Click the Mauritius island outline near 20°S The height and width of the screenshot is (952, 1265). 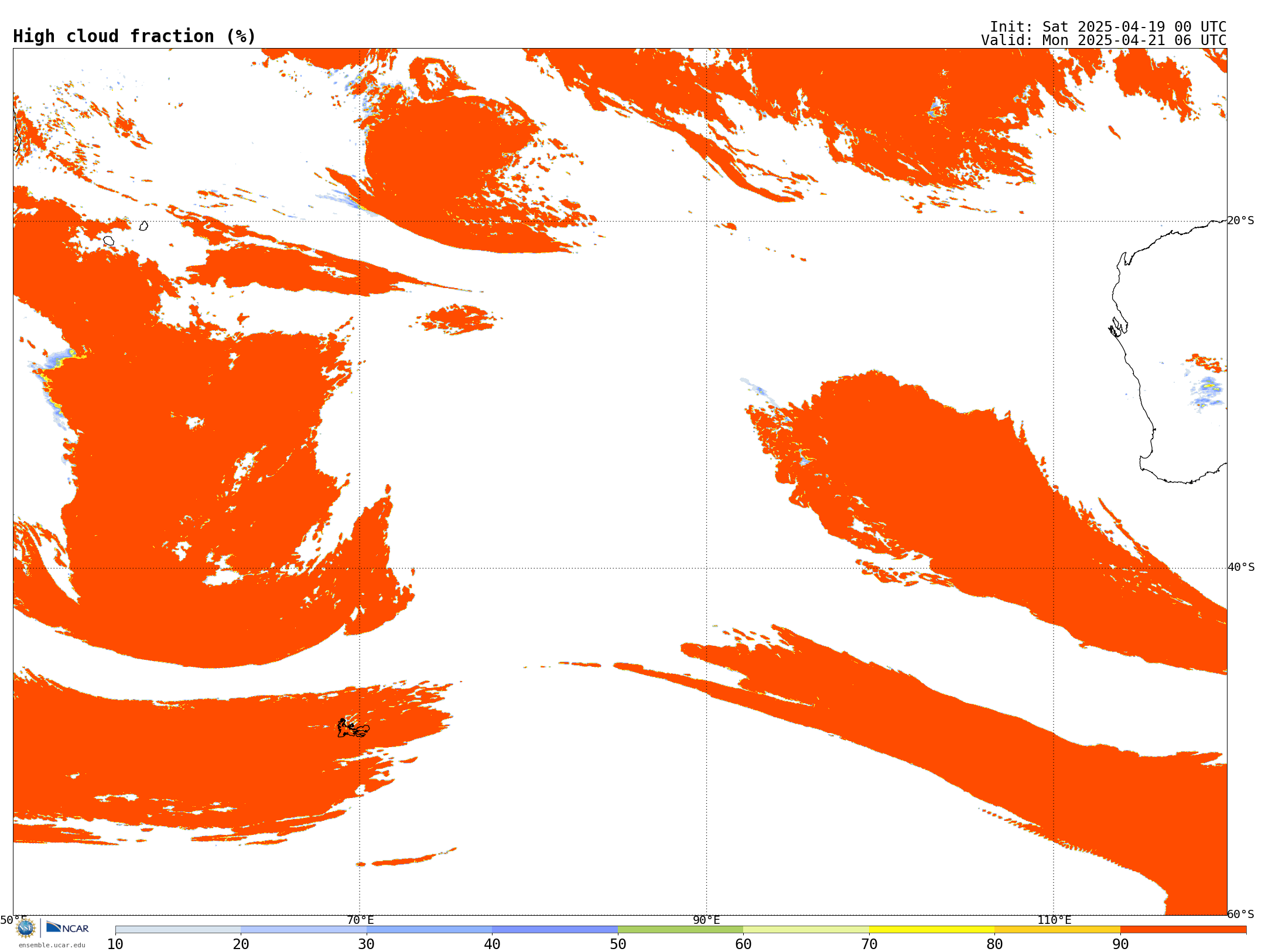(x=143, y=225)
